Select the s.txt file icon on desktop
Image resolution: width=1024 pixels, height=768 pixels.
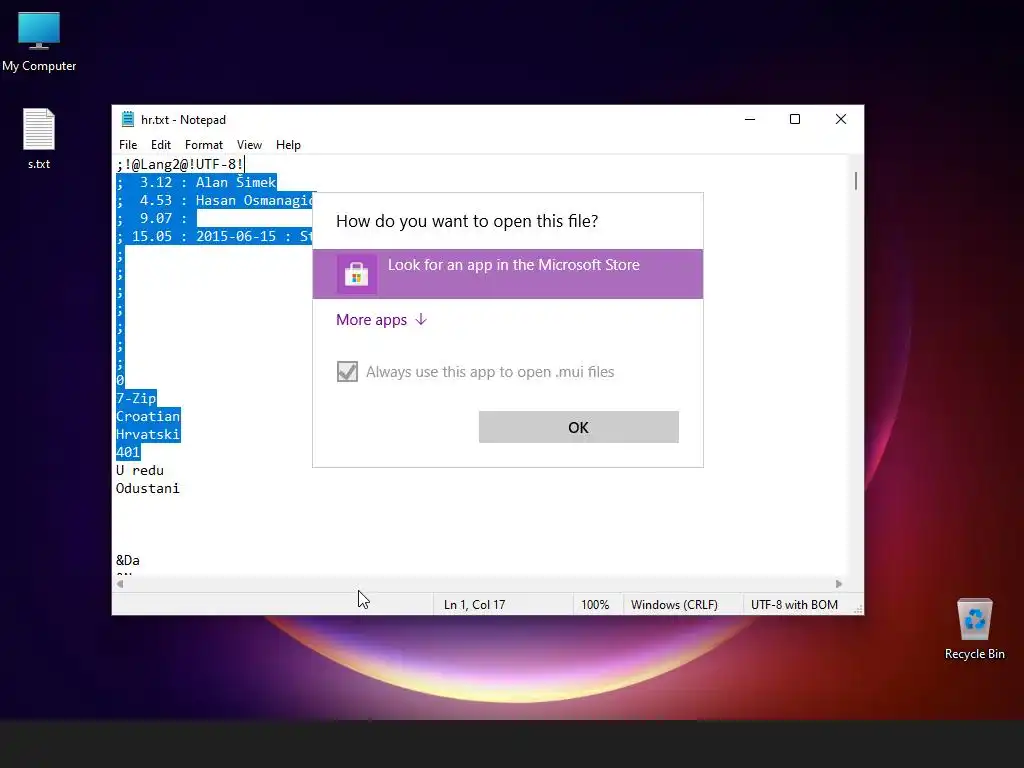[x=39, y=138]
